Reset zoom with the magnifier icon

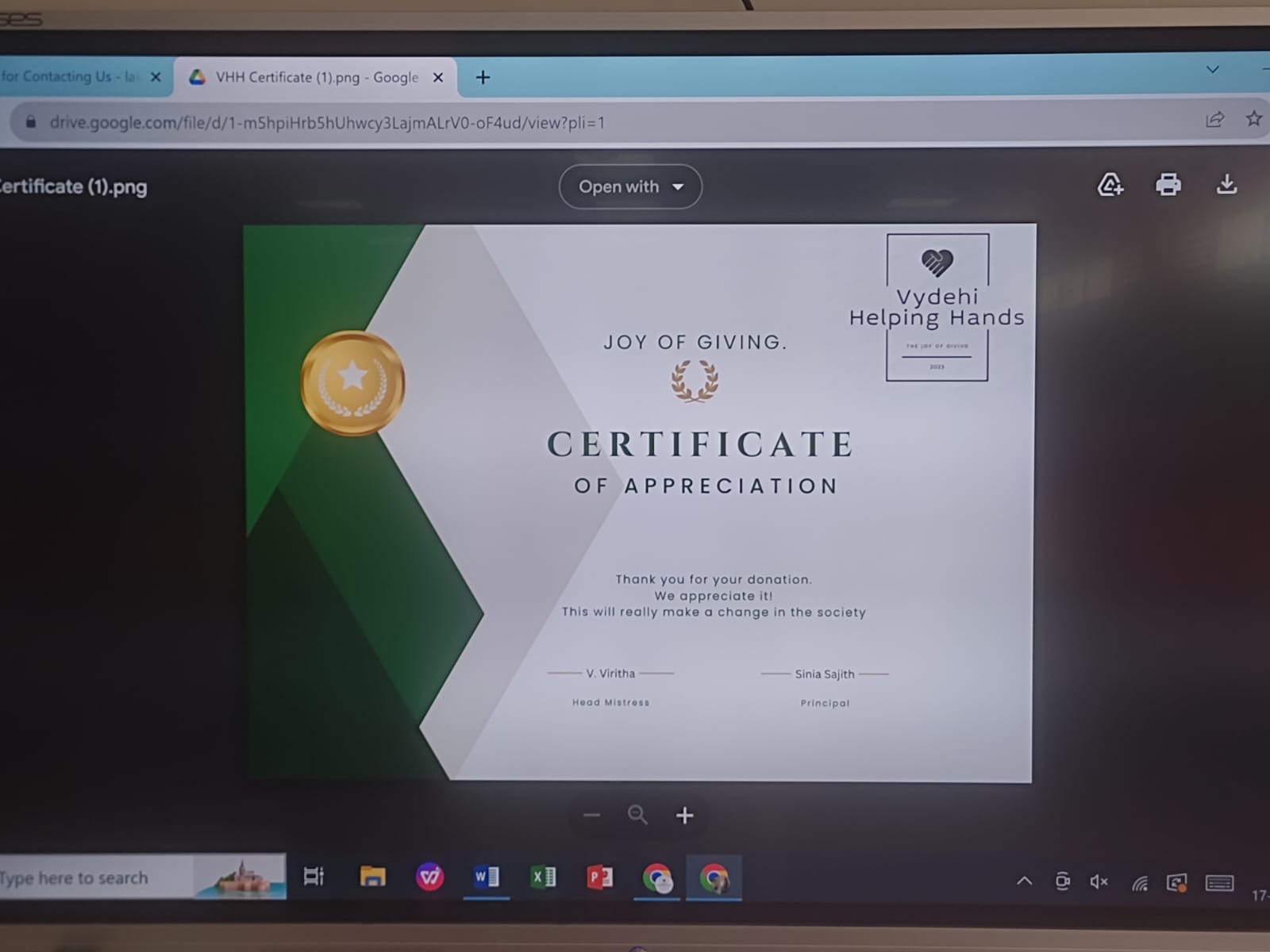[637, 815]
